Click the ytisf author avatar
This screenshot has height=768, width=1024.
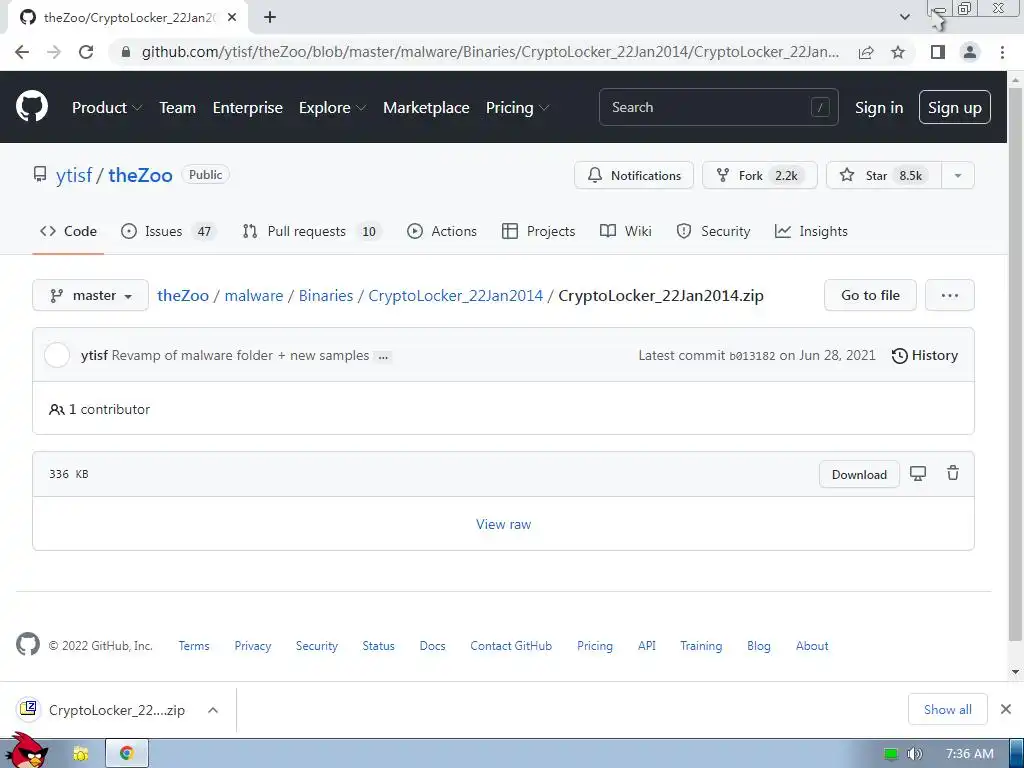(57, 355)
